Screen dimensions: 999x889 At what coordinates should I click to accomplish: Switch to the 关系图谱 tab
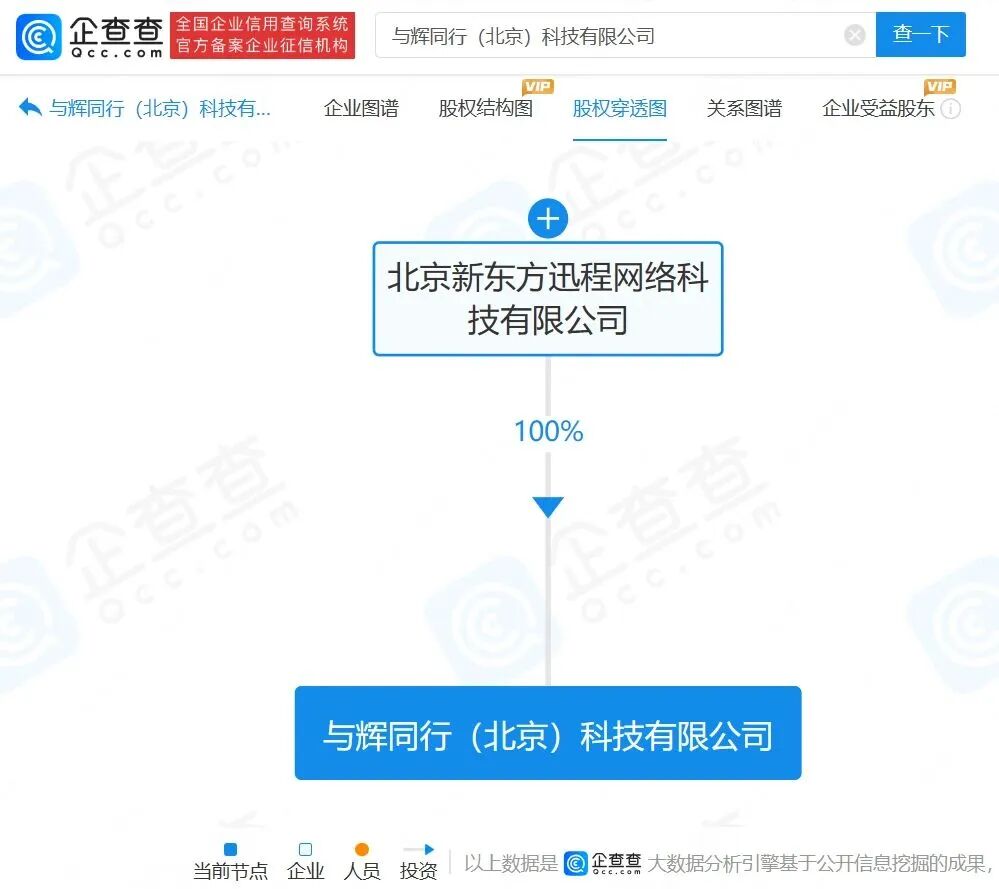click(745, 110)
